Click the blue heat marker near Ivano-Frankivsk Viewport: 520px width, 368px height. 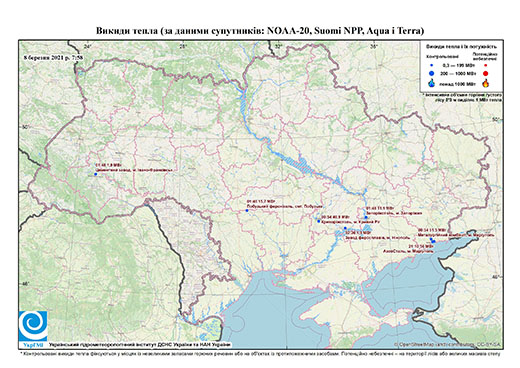96,174
